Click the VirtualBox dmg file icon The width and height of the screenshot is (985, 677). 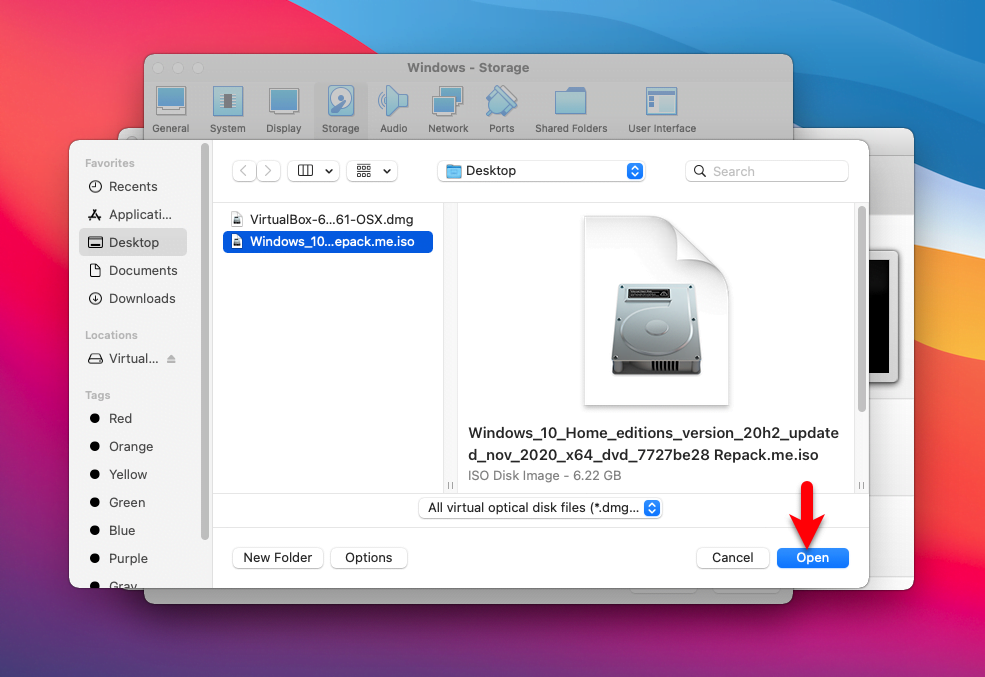click(237, 220)
